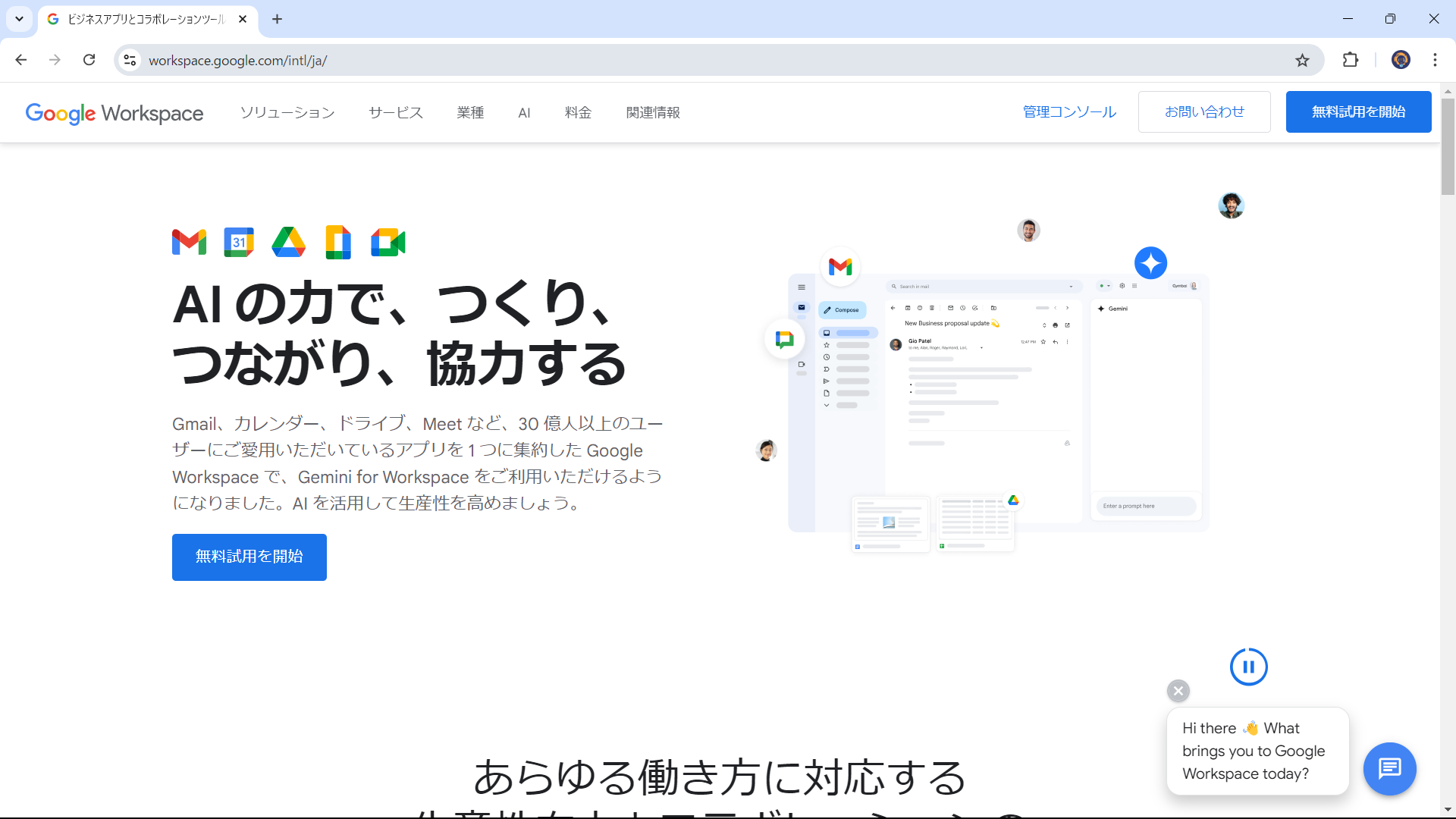Click the hamburger menu in the Gmail mockup

802,287
